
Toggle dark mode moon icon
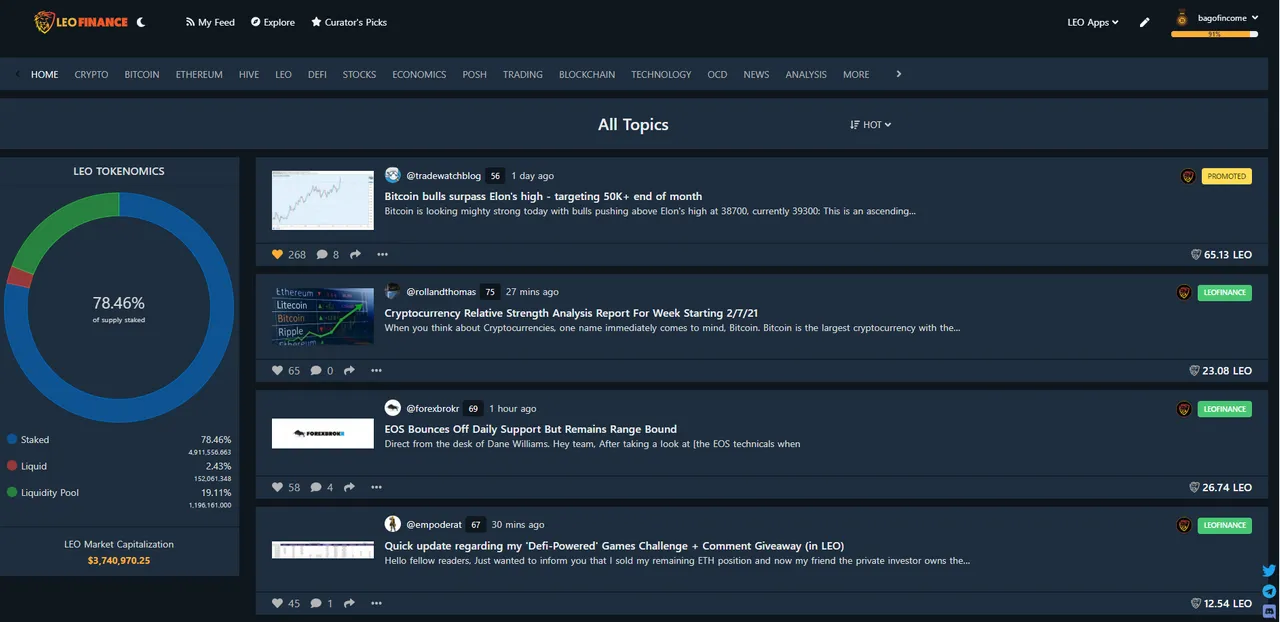click(x=141, y=21)
